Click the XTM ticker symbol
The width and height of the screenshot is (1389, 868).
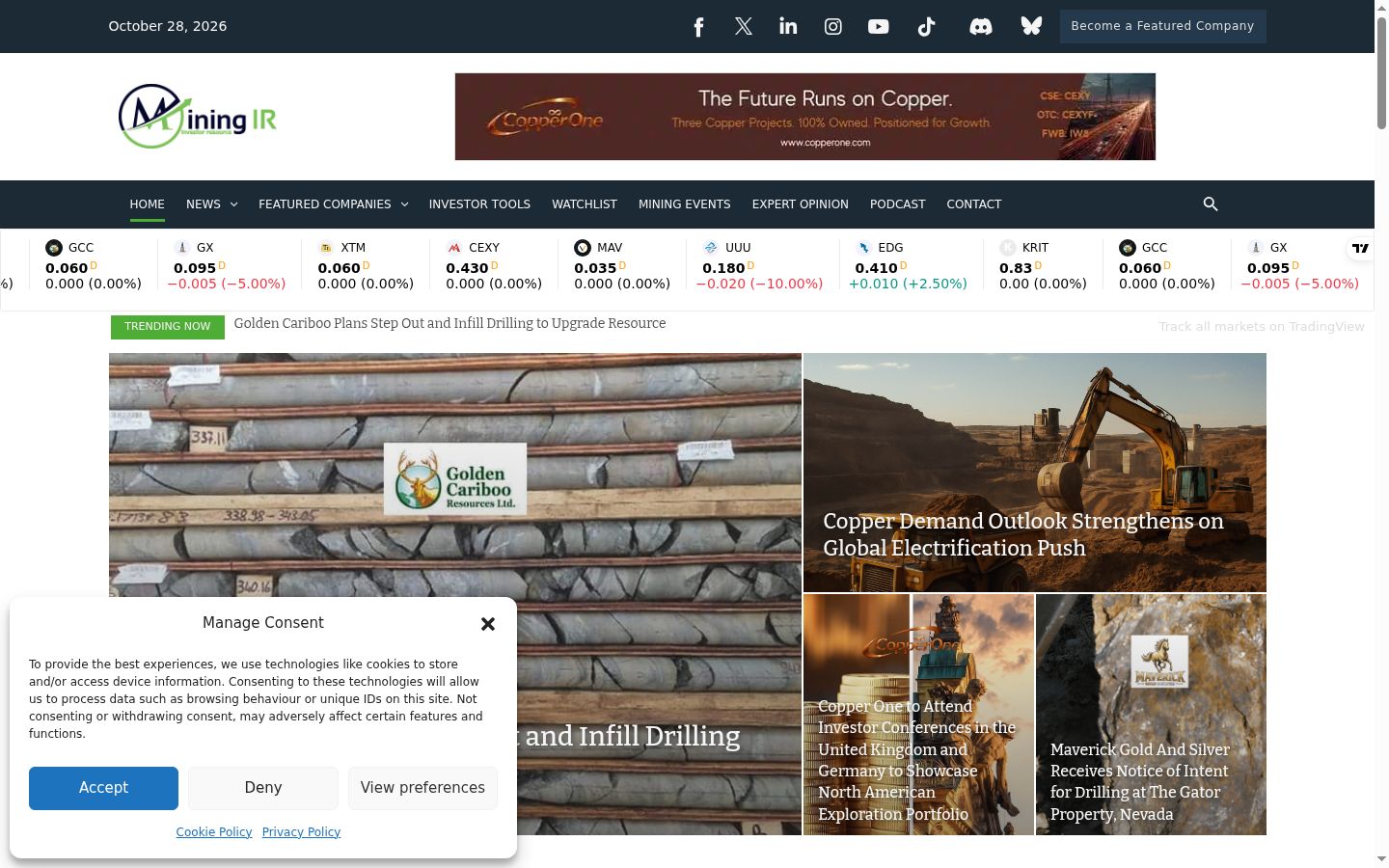(x=353, y=248)
